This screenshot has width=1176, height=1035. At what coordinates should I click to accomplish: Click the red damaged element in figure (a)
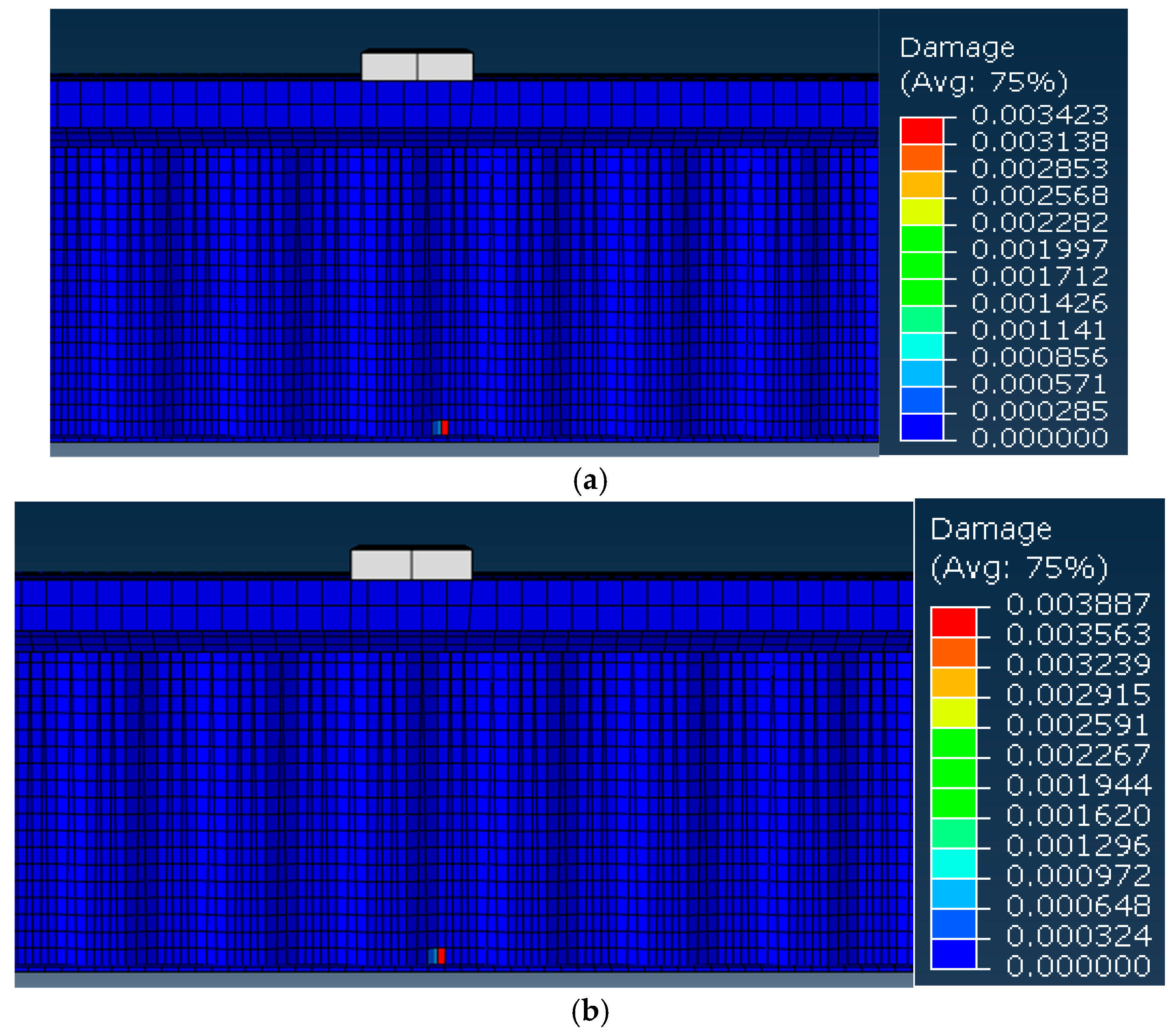point(445,428)
